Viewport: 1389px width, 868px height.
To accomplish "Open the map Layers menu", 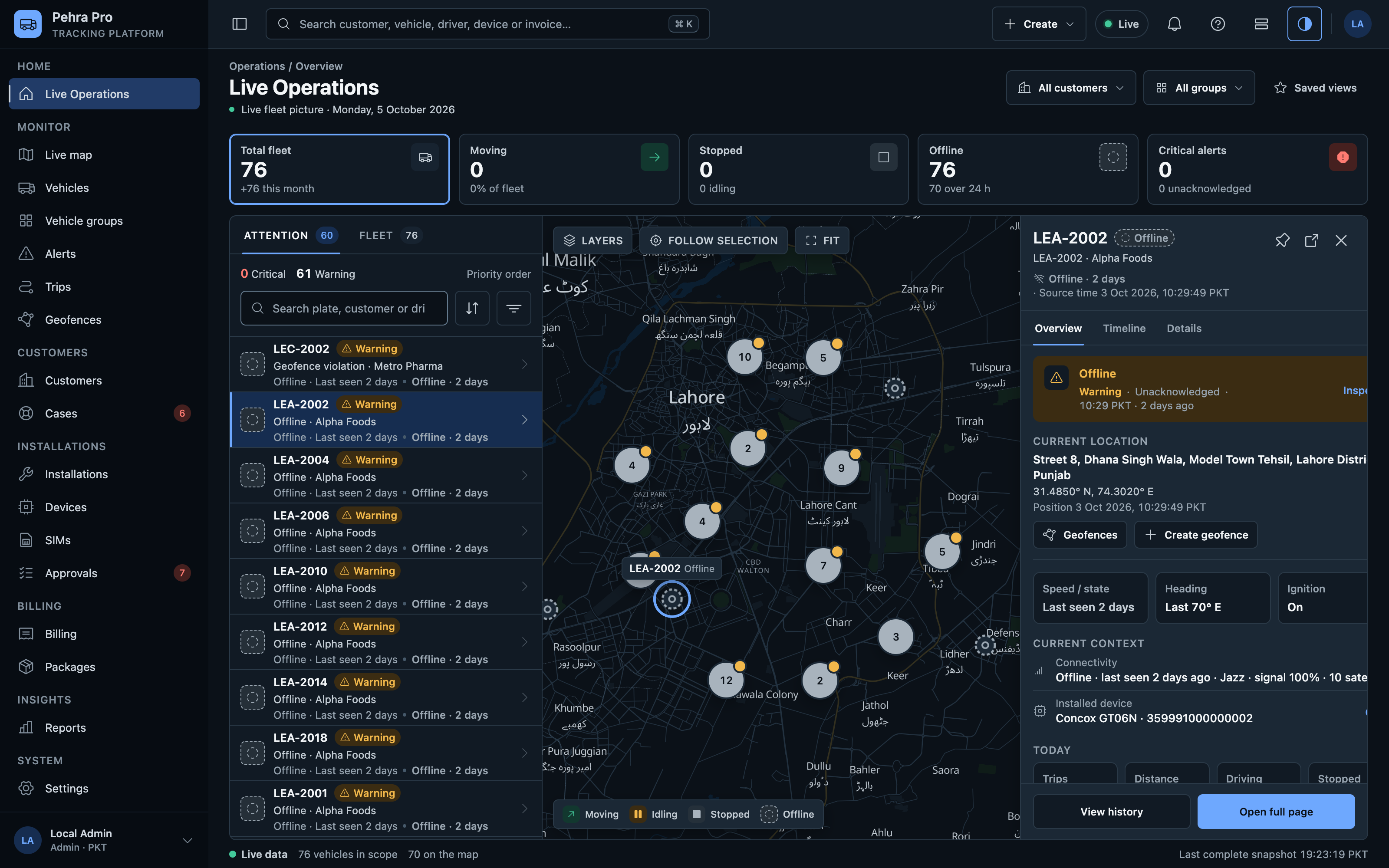I will pyautogui.click(x=592, y=240).
